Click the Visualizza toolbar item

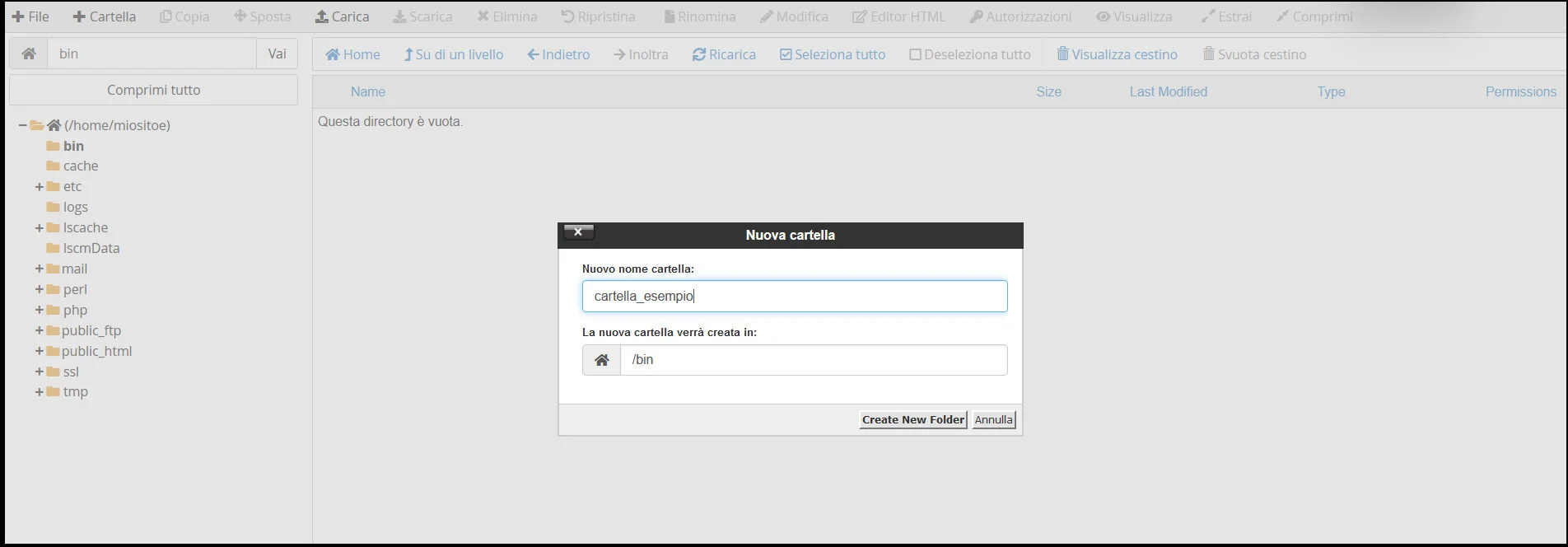click(x=1134, y=16)
